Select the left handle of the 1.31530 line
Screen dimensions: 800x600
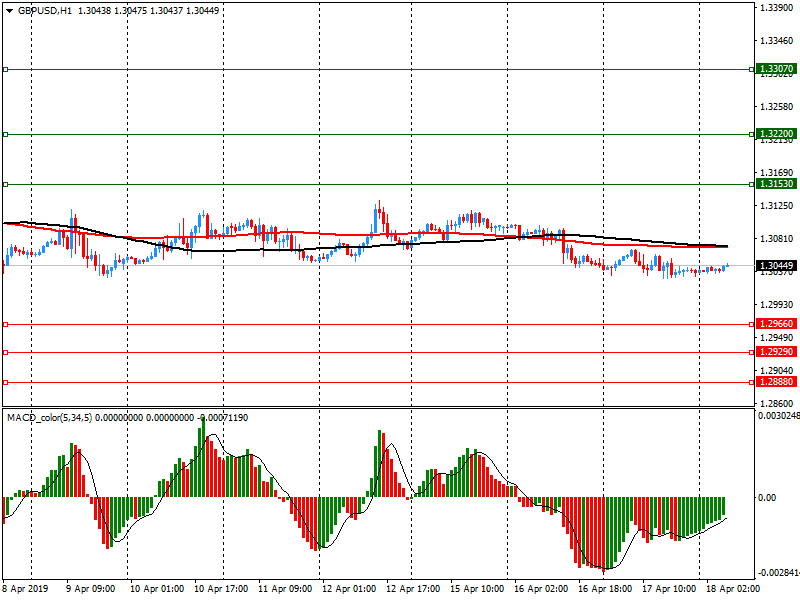point(5,184)
